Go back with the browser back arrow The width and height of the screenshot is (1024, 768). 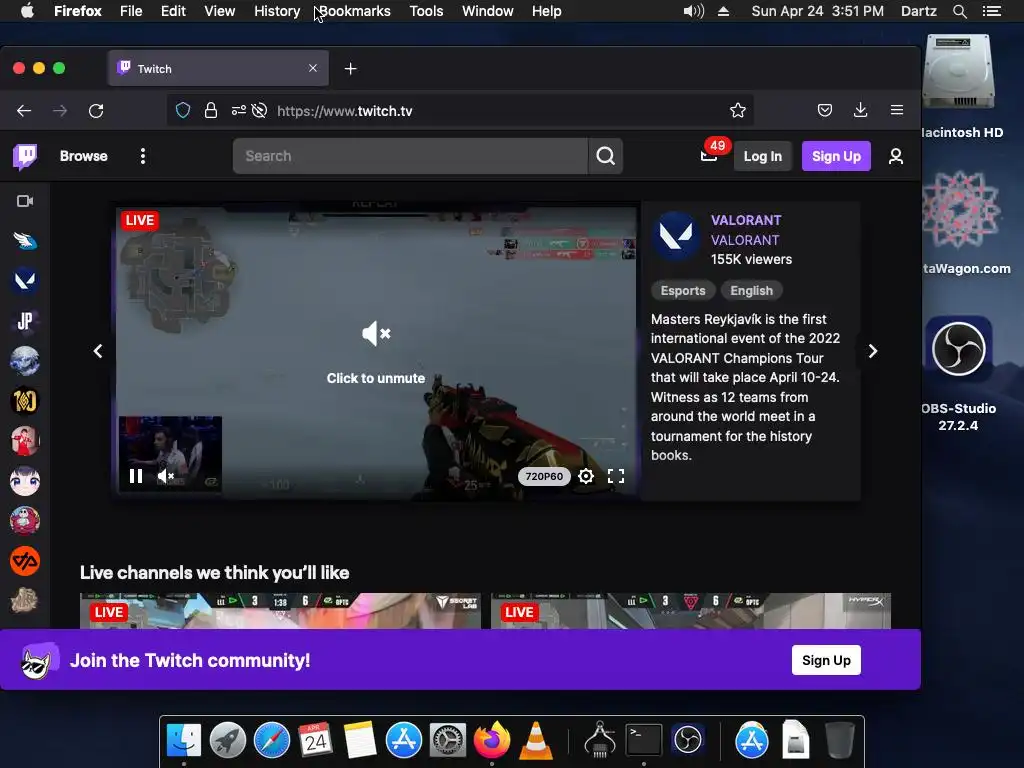(x=24, y=111)
